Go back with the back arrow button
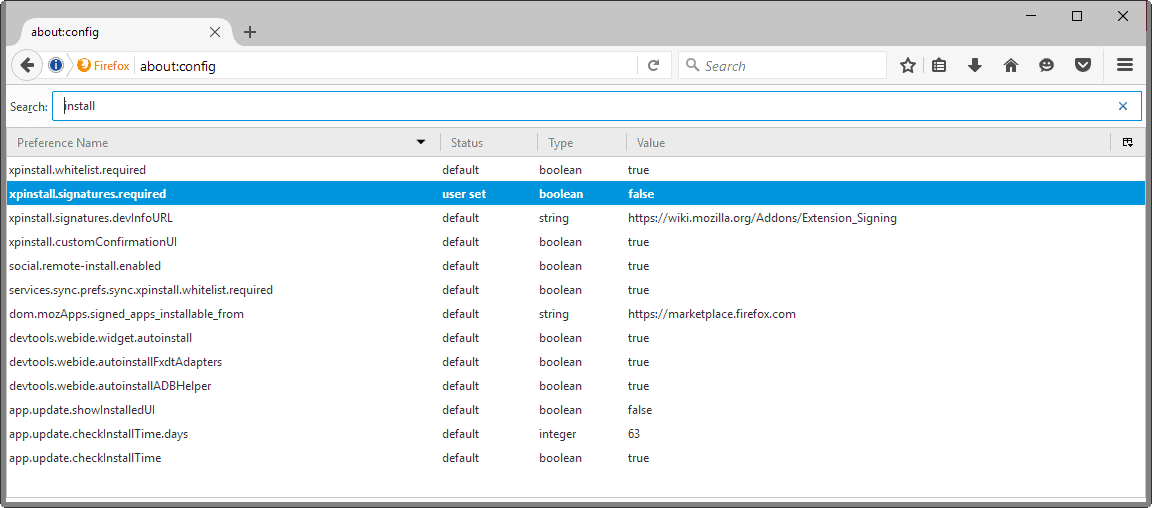Viewport: 1152px width, 508px height. [27, 65]
